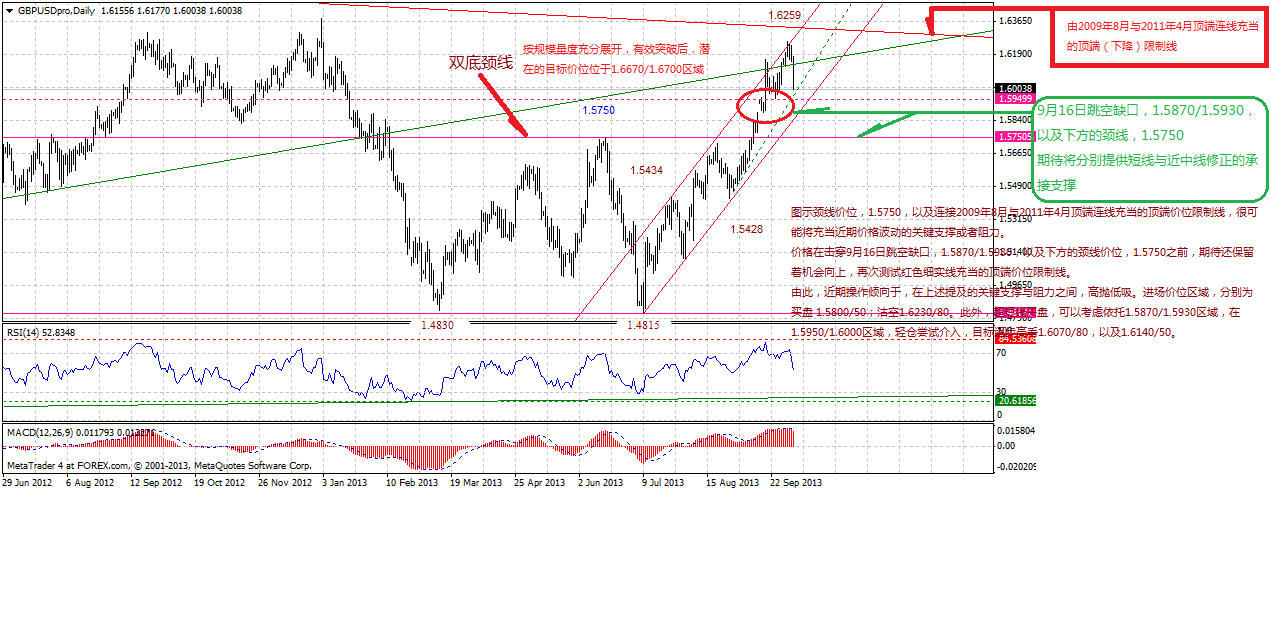Viewport: 1271px width, 642px height.
Task: Click the 1.54900 price axis value
Action: pos(1015,186)
